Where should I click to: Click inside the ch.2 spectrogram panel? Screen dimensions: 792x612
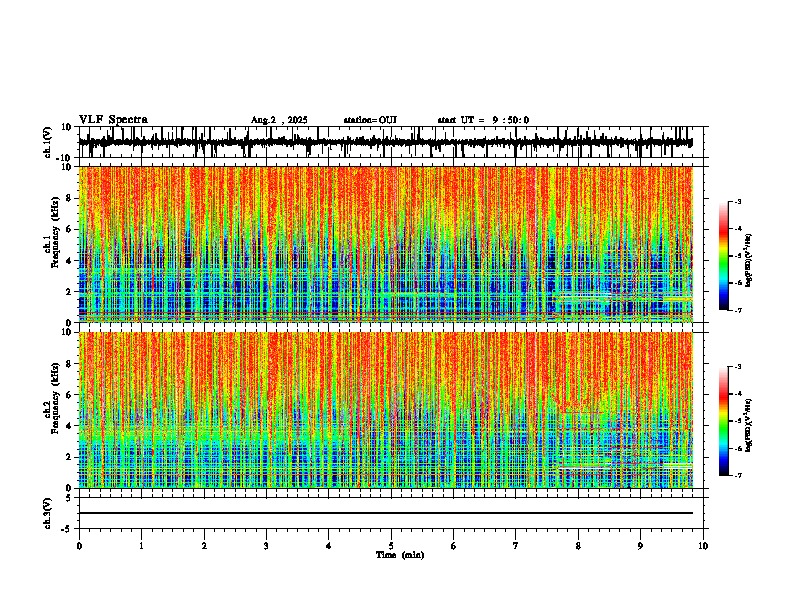coord(385,410)
